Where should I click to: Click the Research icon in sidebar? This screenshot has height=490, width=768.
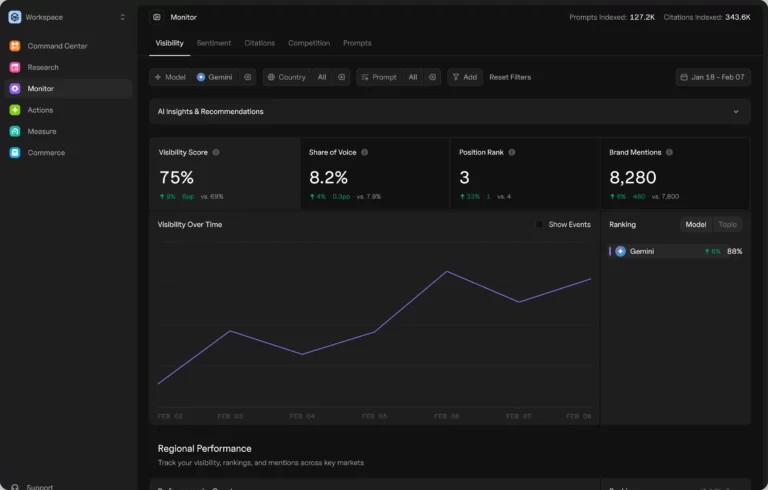[x=15, y=67]
